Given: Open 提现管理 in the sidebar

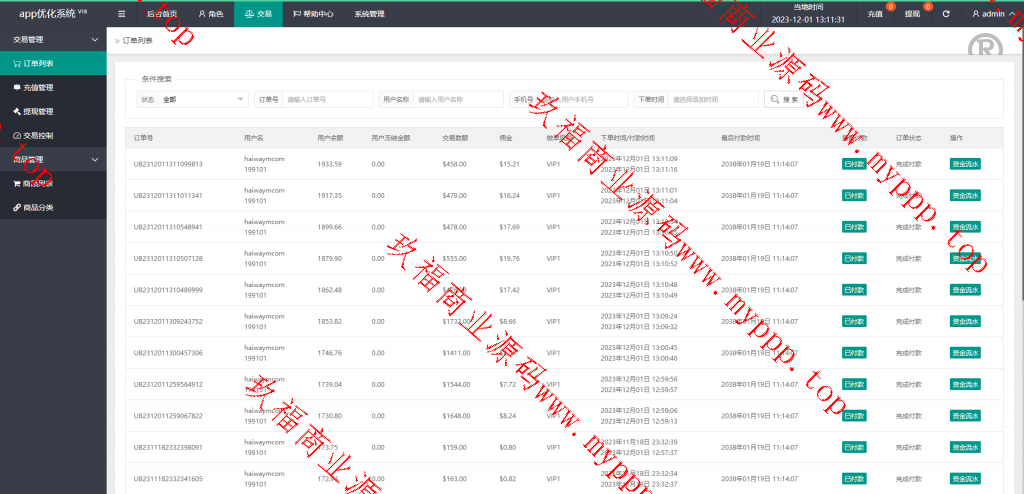Looking at the screenshot, I should point(39,111).
